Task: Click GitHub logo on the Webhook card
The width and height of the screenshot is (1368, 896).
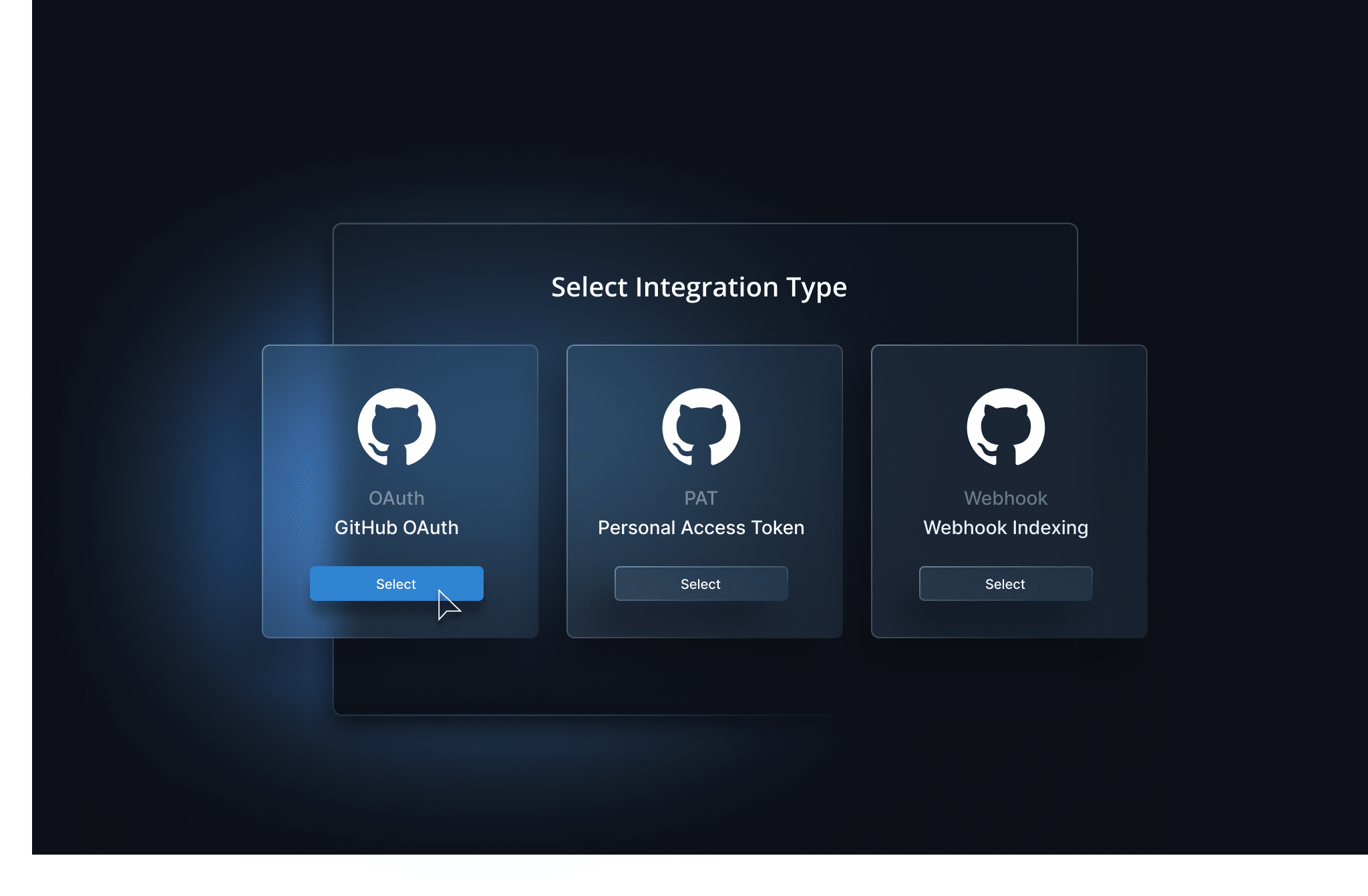Action: coord(1006,427)
